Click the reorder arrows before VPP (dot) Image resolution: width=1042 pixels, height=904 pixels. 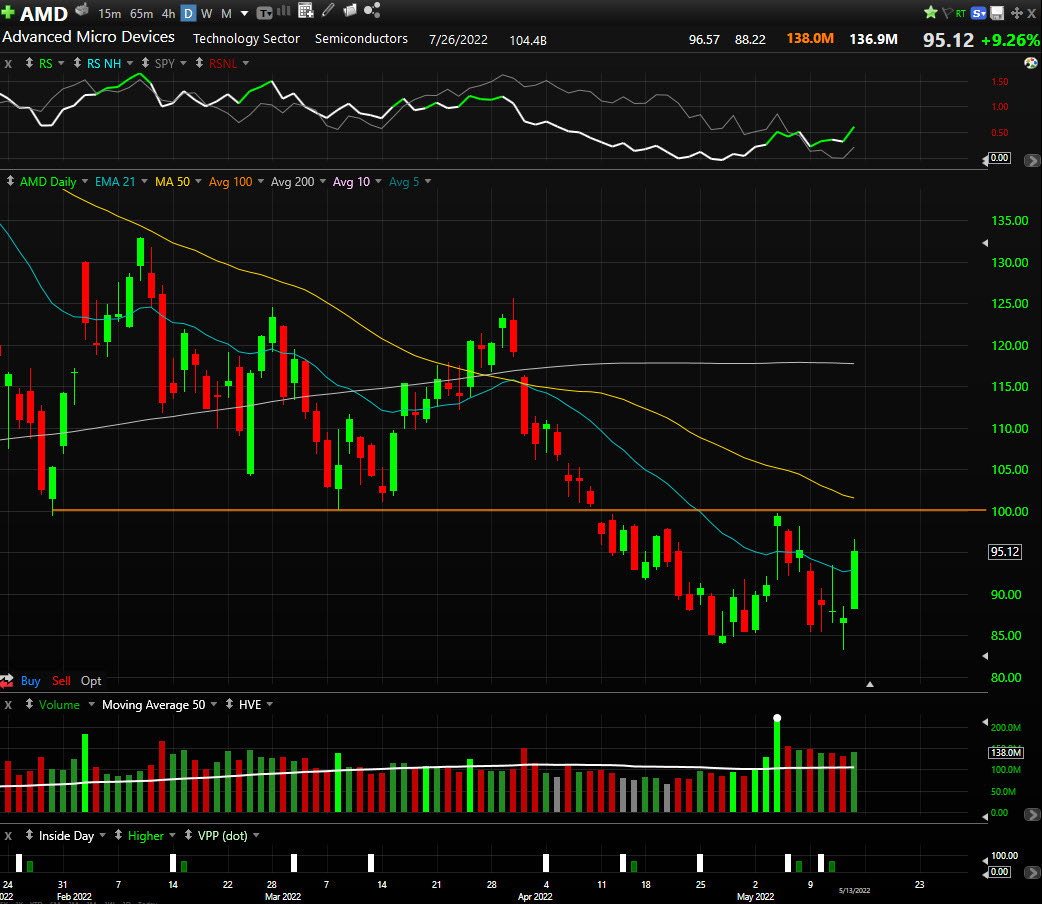tap(188, 834)
